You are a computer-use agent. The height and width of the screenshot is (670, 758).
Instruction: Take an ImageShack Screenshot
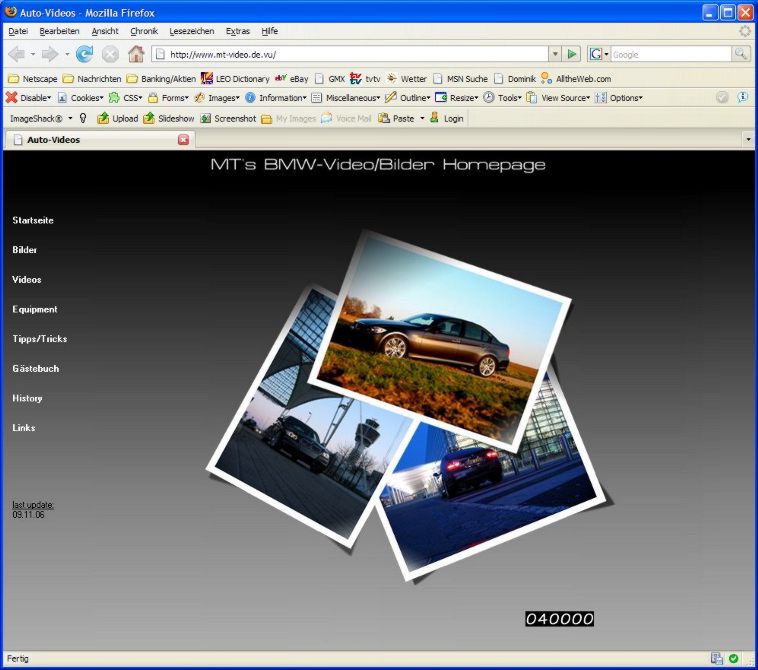coord(228,118)
